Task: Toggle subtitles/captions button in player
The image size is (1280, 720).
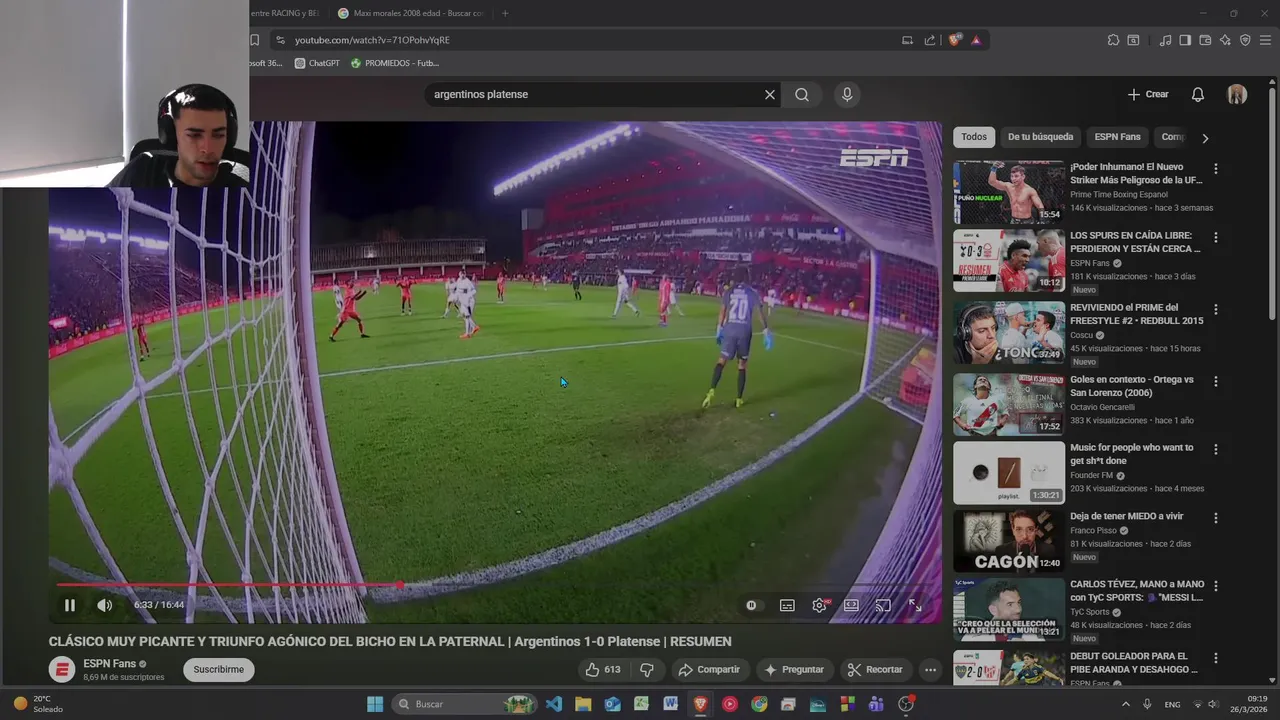Action: (787, 605)
